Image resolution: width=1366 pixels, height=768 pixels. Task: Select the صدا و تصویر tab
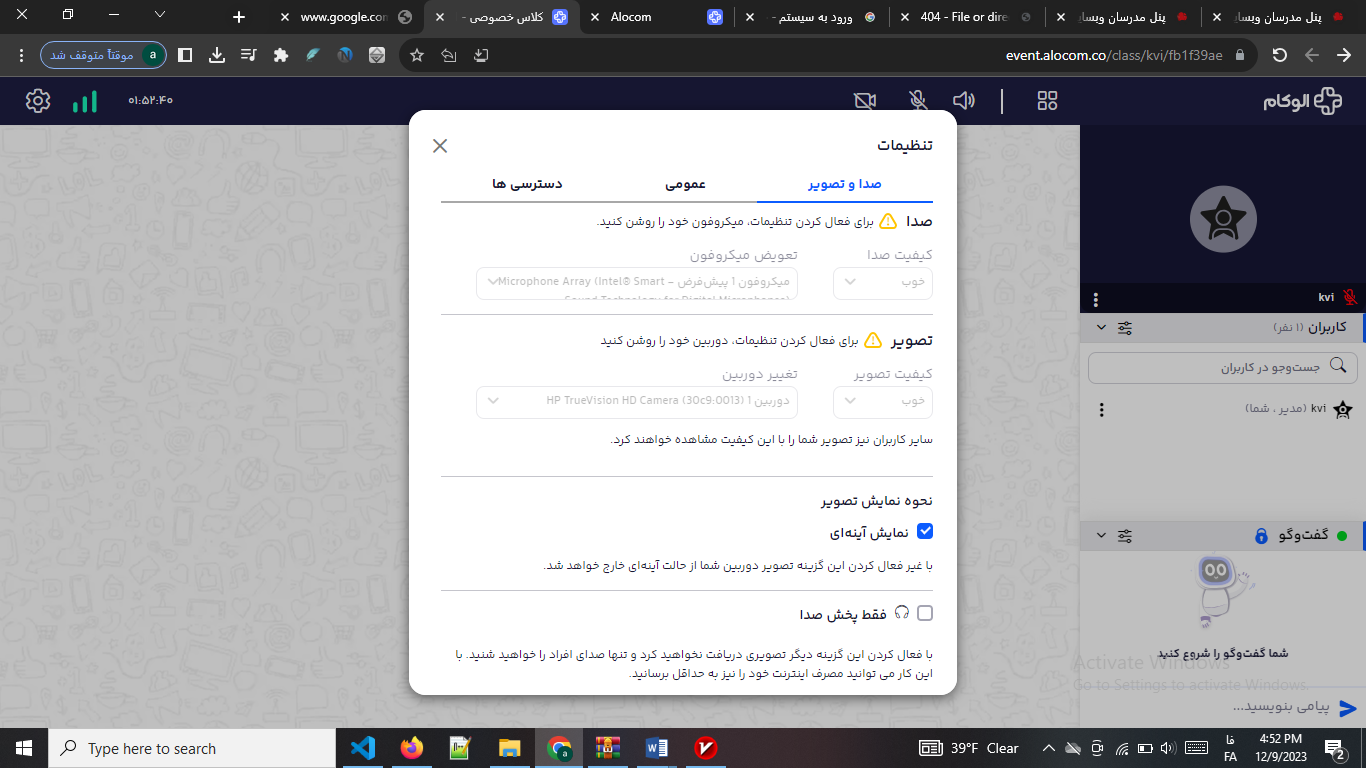point(845,184)
